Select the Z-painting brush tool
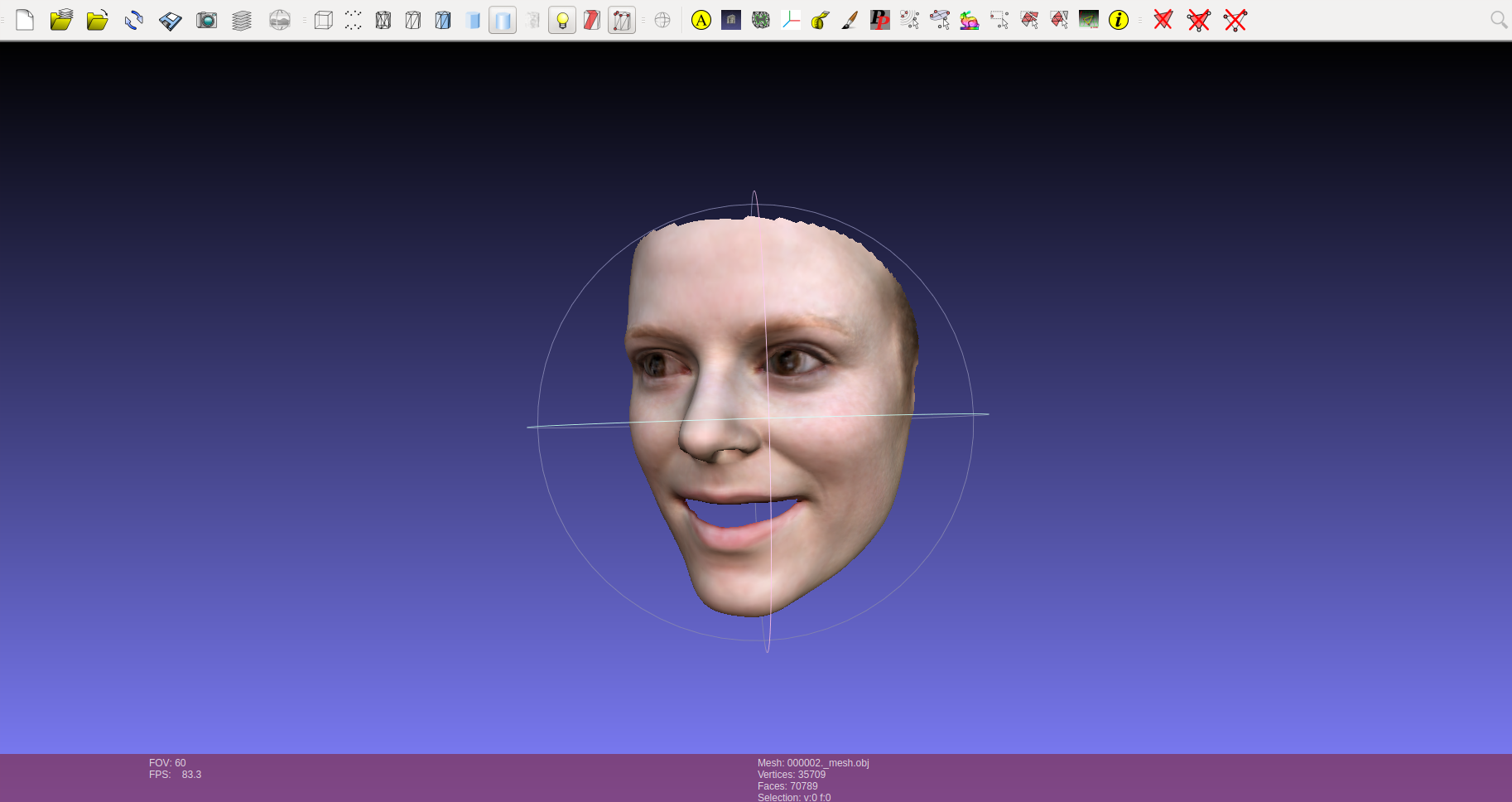The width and height of the screenshot is (1512, 802). click(847, 20)
